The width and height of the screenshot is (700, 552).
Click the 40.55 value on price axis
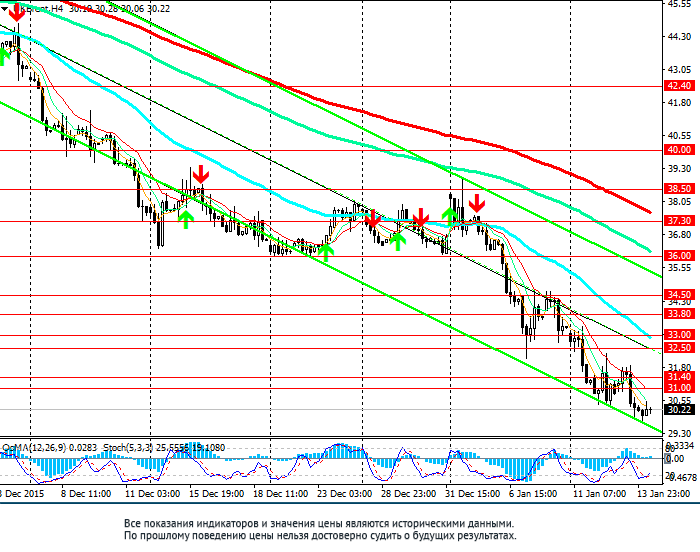click(679, 136)
